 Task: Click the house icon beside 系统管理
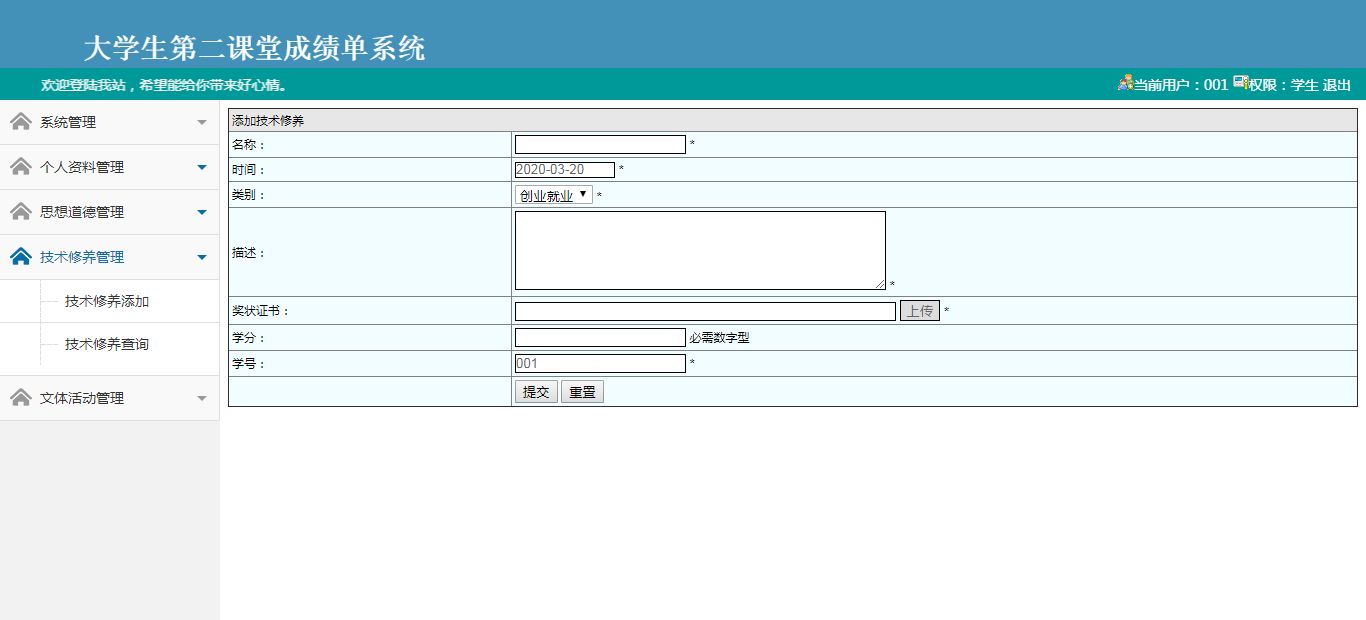pyautogui.click(x=21, y=121)
